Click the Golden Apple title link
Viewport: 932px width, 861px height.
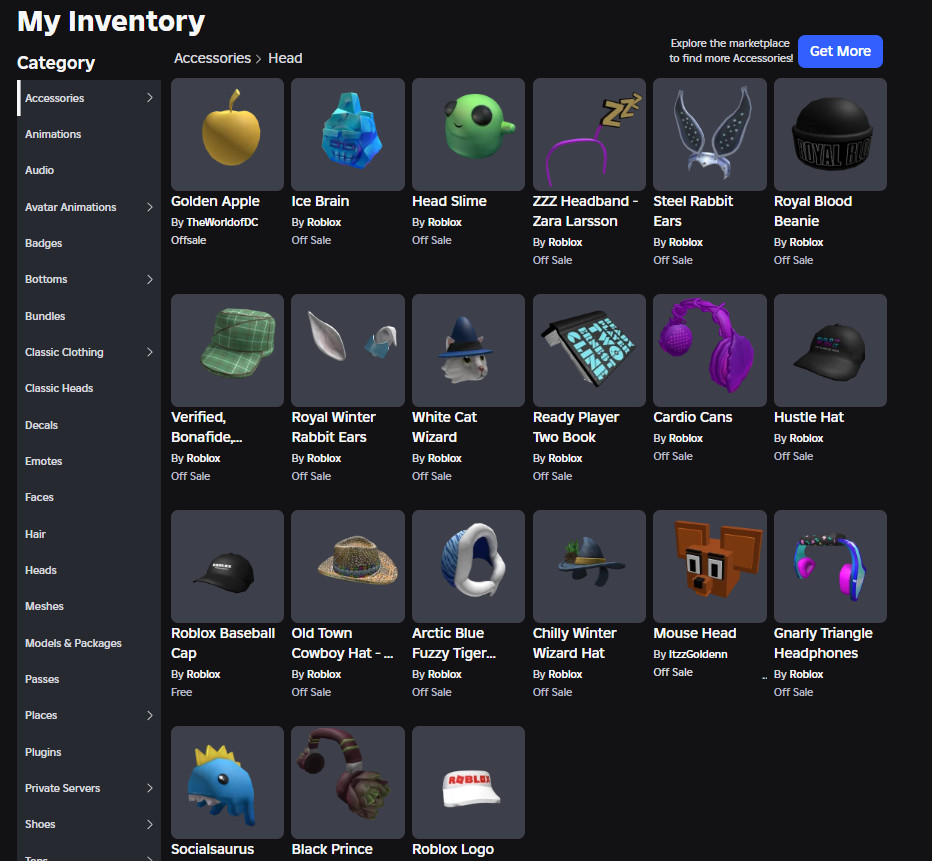pos(215,201)
